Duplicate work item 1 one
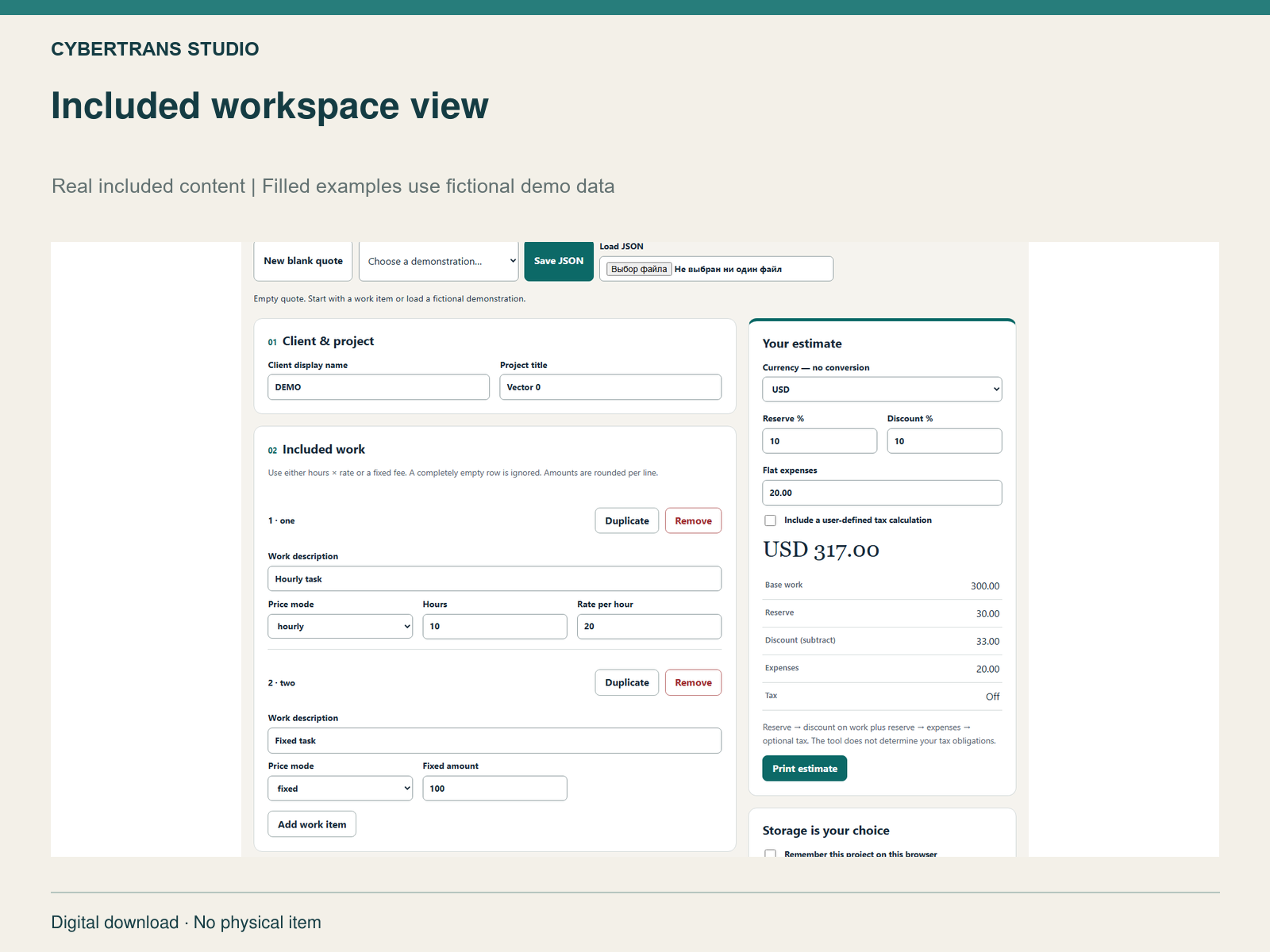1270x952 pixels. 627,520
